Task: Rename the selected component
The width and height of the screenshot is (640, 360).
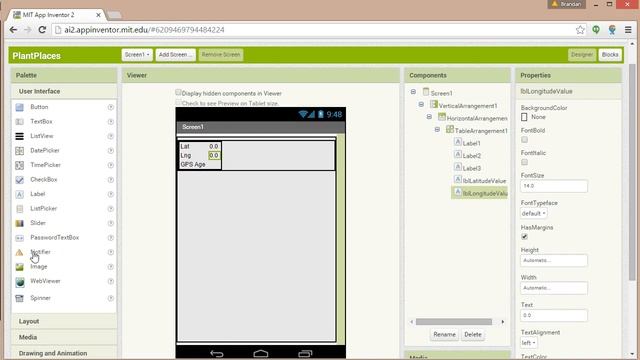Action: click(x=444, y=335)
